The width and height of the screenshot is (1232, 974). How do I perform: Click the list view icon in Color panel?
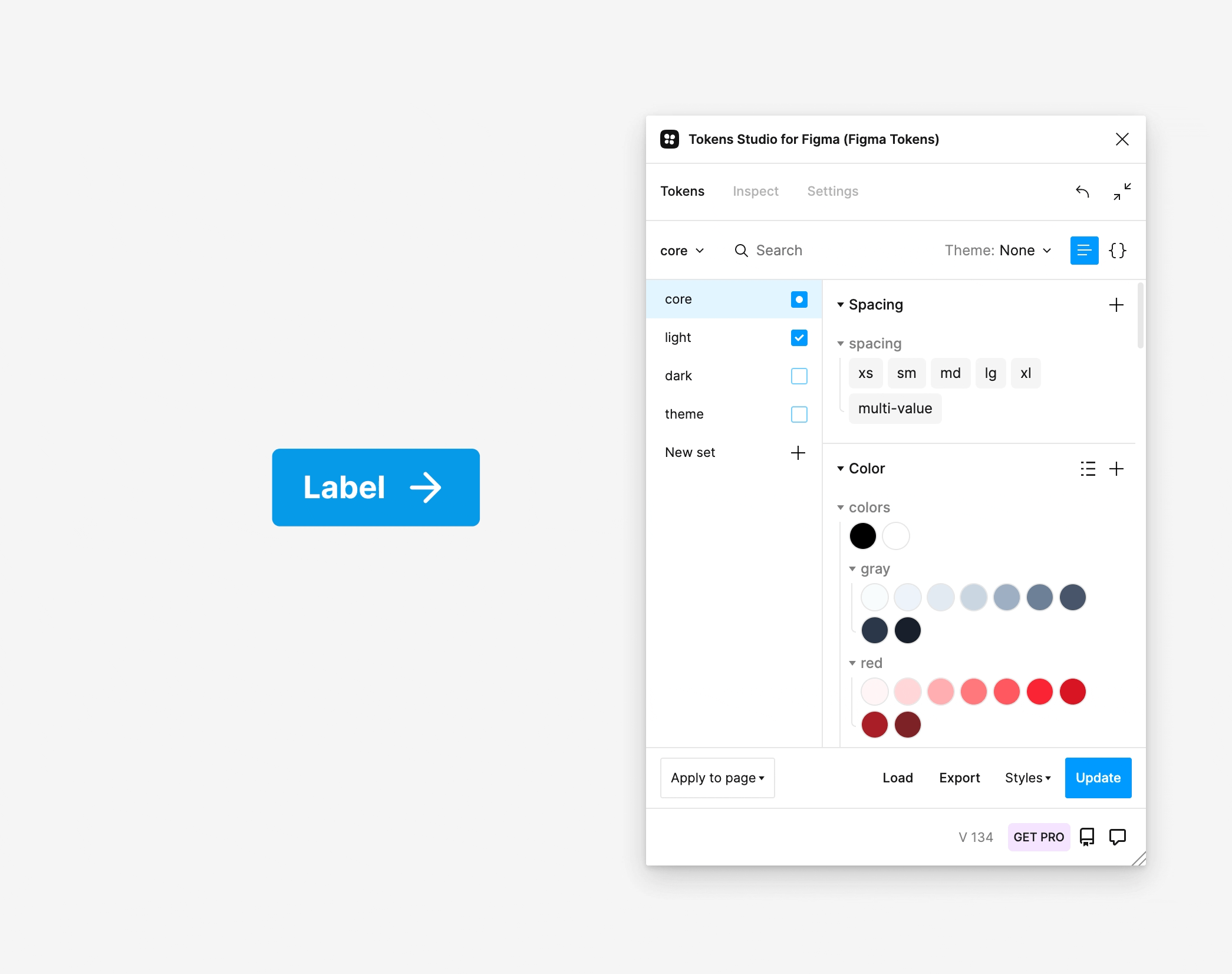(x=1088, y=467)
